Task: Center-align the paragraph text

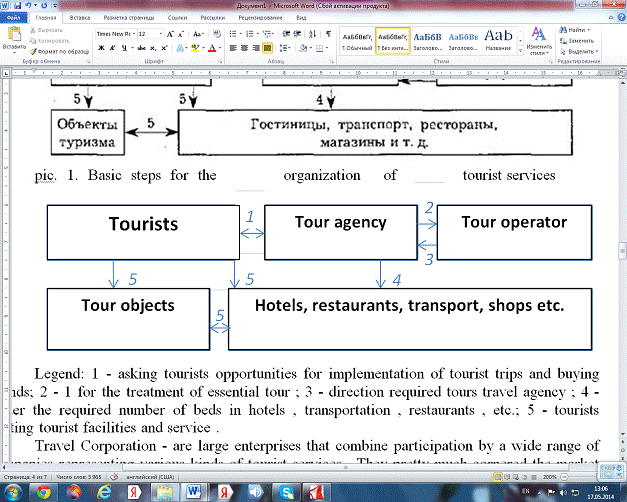Action: click(244, 47)
